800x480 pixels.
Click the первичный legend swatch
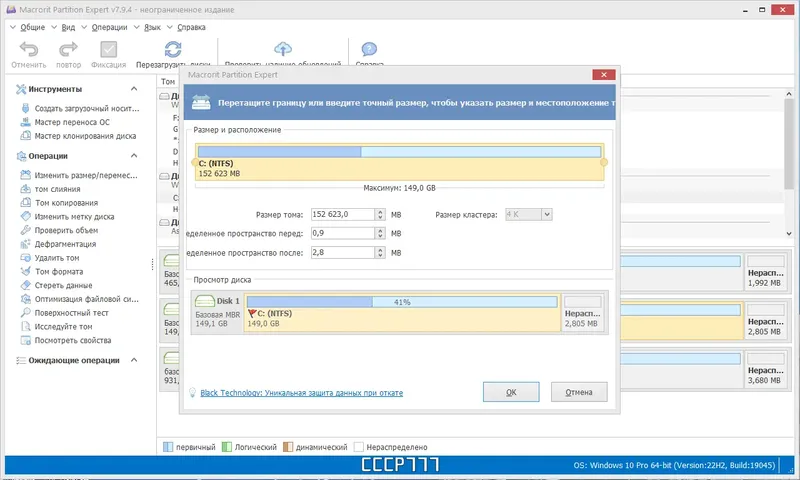[168, 447]
